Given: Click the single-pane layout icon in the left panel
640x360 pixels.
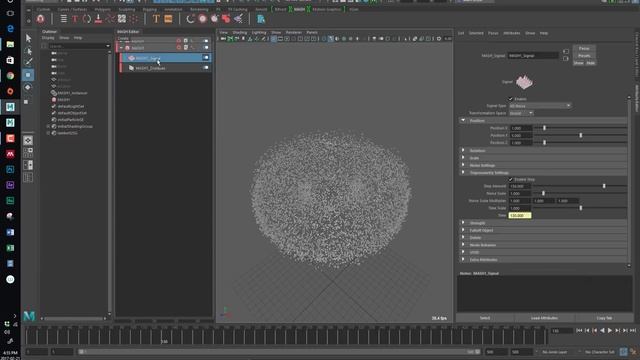Looking at the screenshot, I should pos(28,140).
